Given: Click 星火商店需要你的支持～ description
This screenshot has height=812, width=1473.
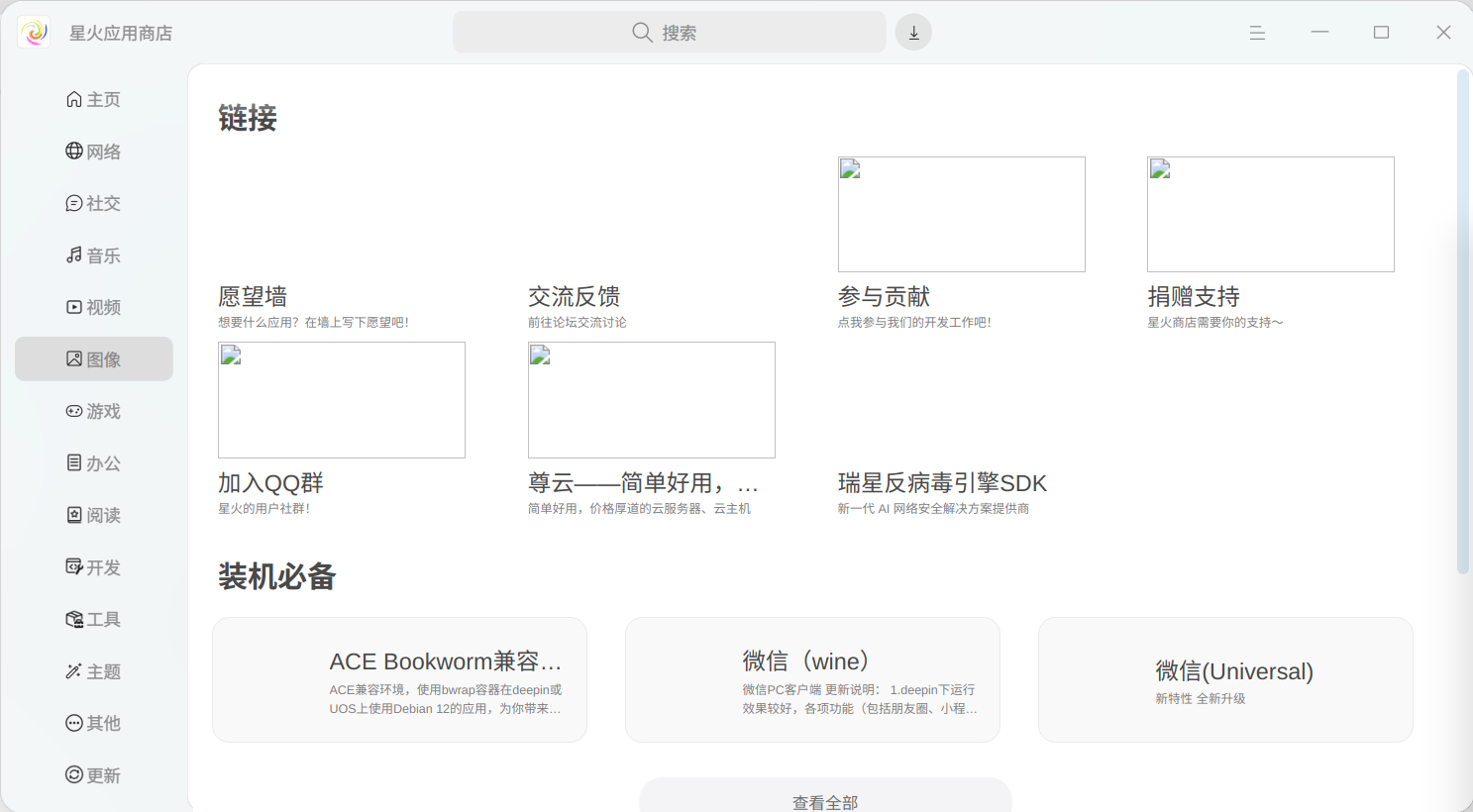Looking at the screenshot, I should pos(1215,323).
